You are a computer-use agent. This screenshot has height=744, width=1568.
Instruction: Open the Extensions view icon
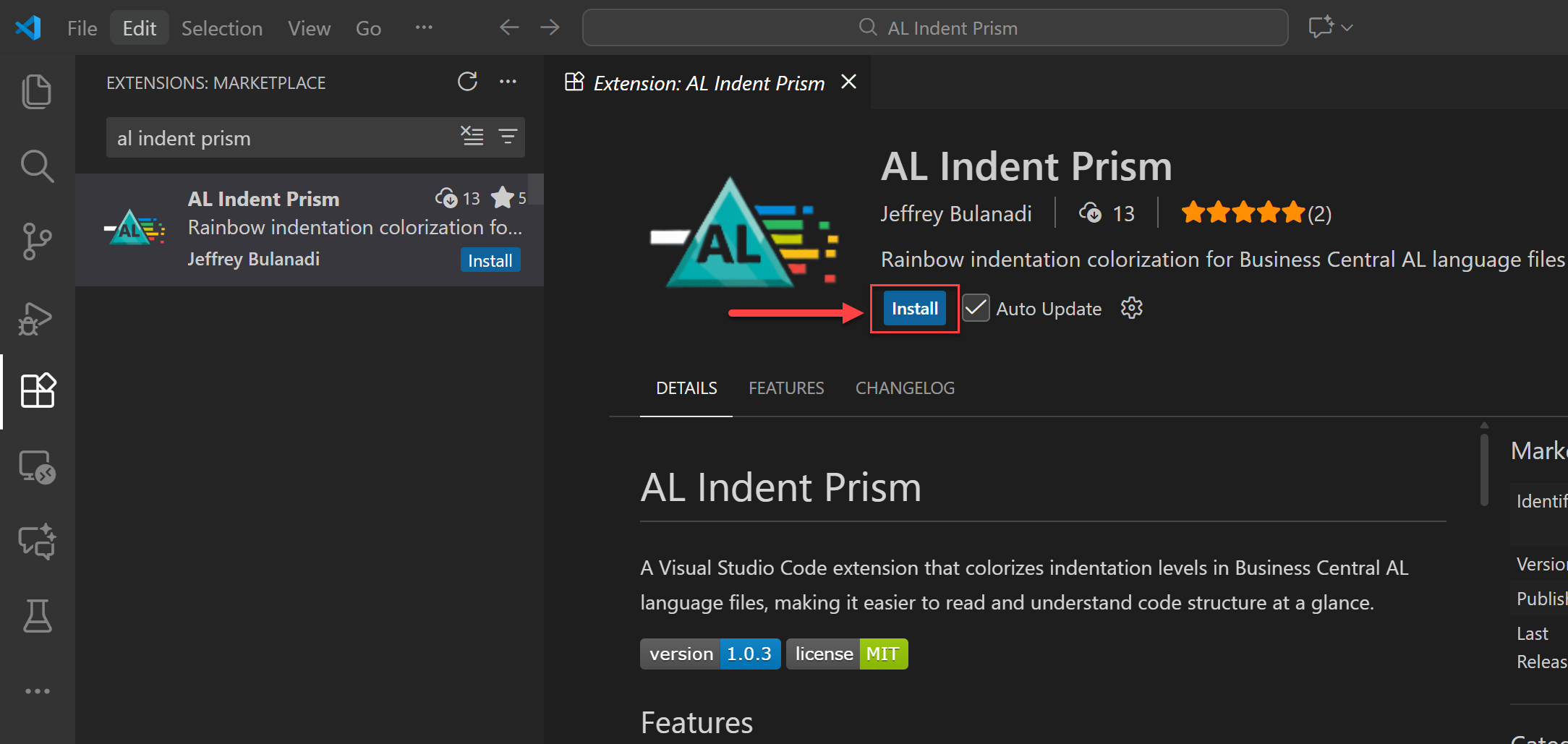point(38,390)
